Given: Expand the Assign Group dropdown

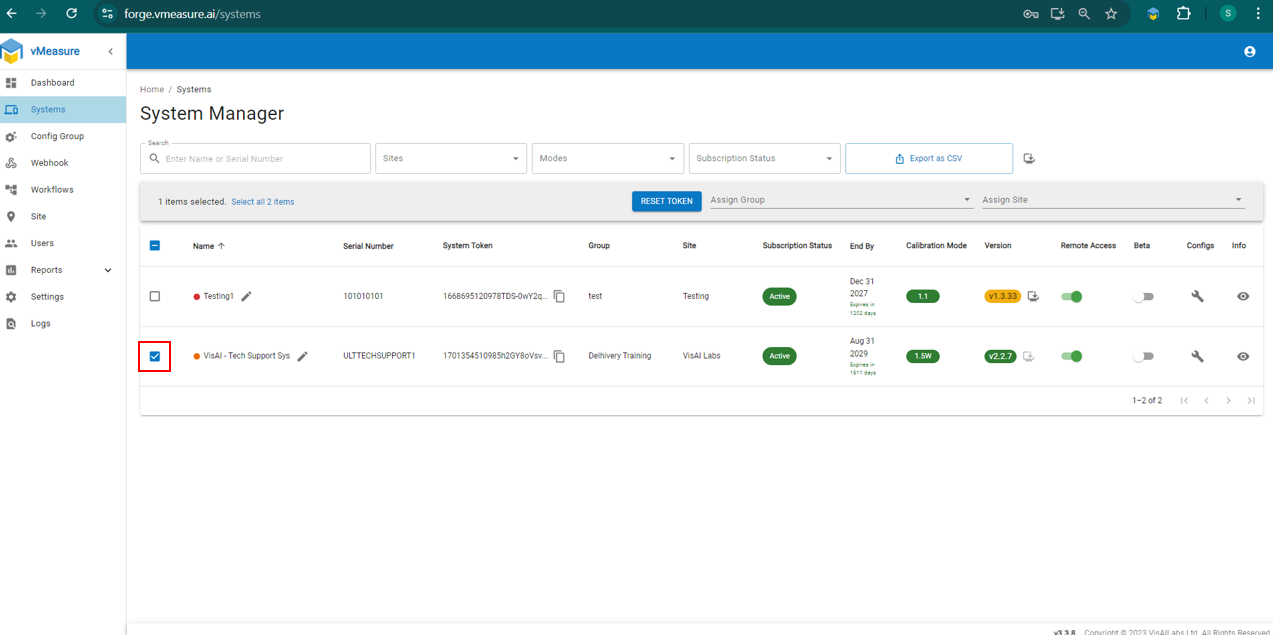Looking at the screenshot, I should 840,200.
